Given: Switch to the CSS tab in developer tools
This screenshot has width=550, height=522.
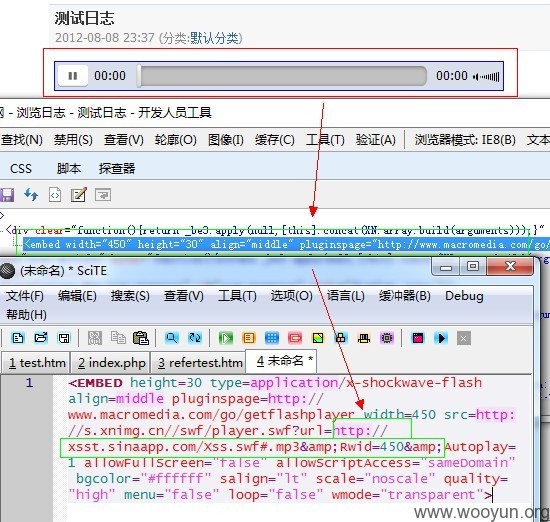Looking at the screenshot, I should pos(21,169).
